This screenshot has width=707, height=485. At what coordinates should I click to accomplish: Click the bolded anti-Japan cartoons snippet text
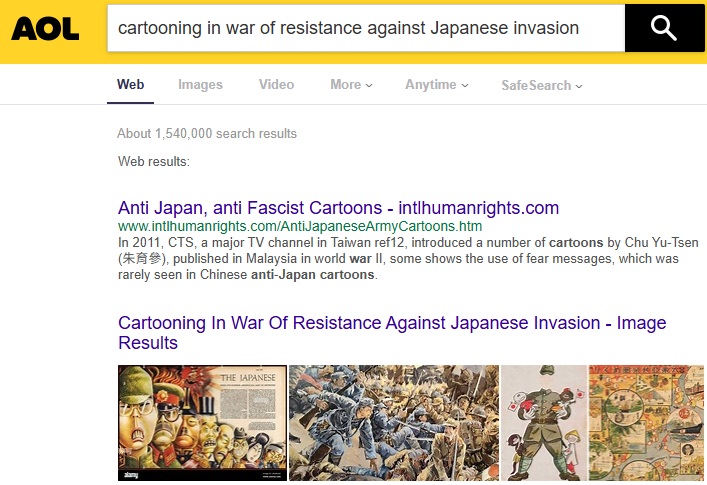point(312,275)
